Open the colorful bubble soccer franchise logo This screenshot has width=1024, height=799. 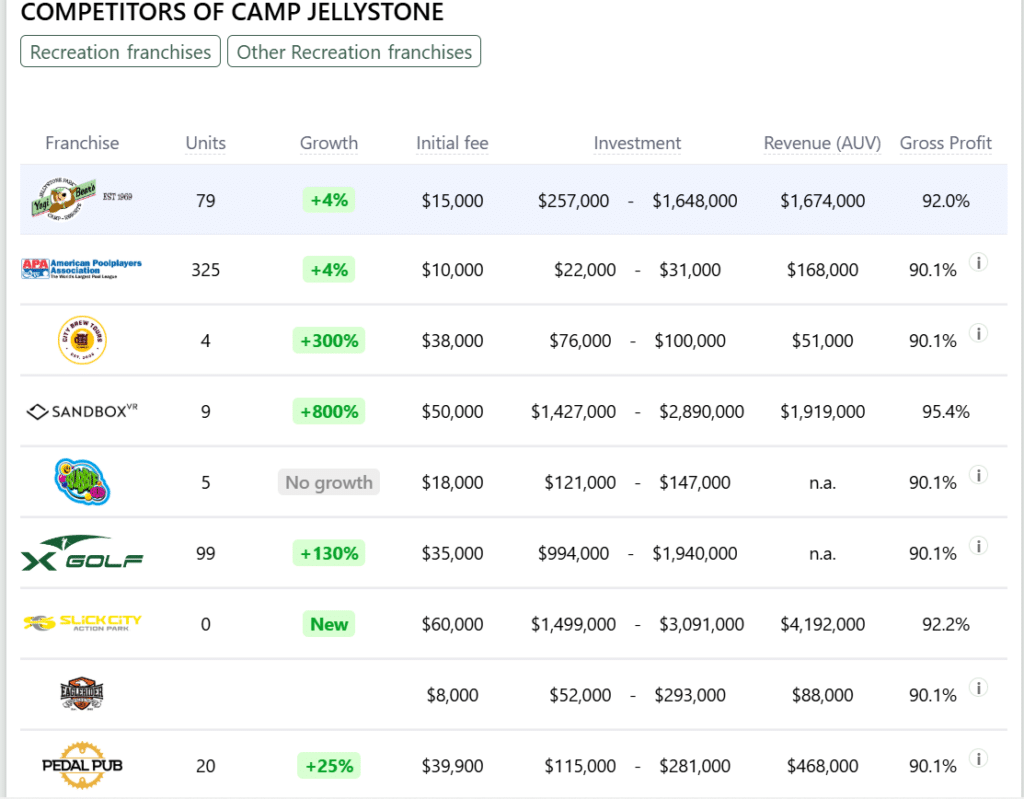[x=82, y=481]
